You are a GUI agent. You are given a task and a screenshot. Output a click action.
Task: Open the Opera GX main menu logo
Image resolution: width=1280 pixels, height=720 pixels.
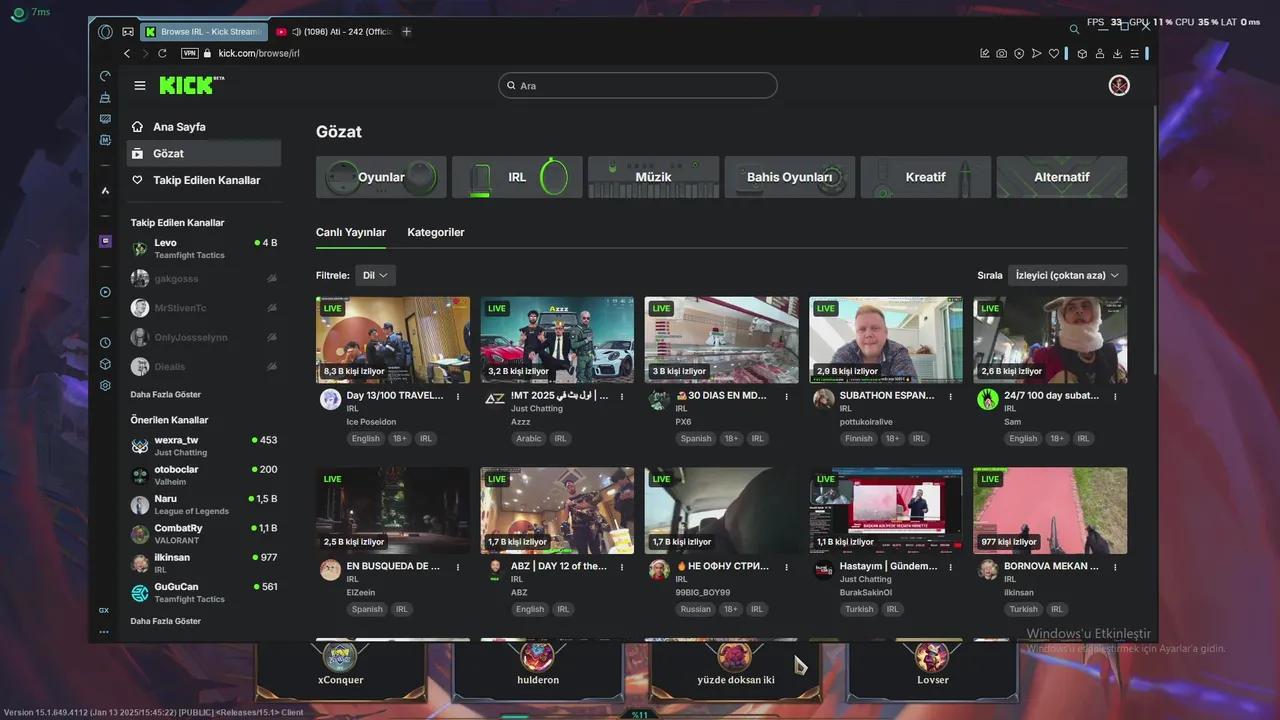pos(105,32)
